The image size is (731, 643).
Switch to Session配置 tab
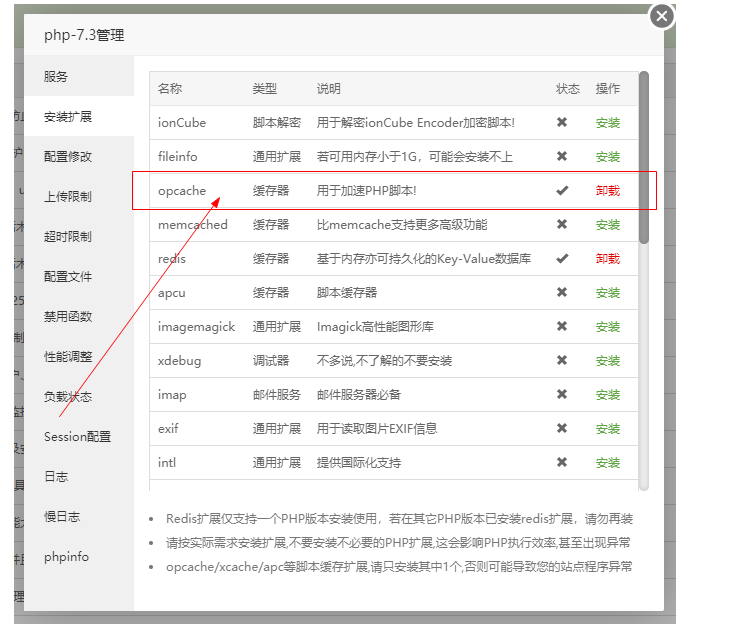[x=77, y=436]
